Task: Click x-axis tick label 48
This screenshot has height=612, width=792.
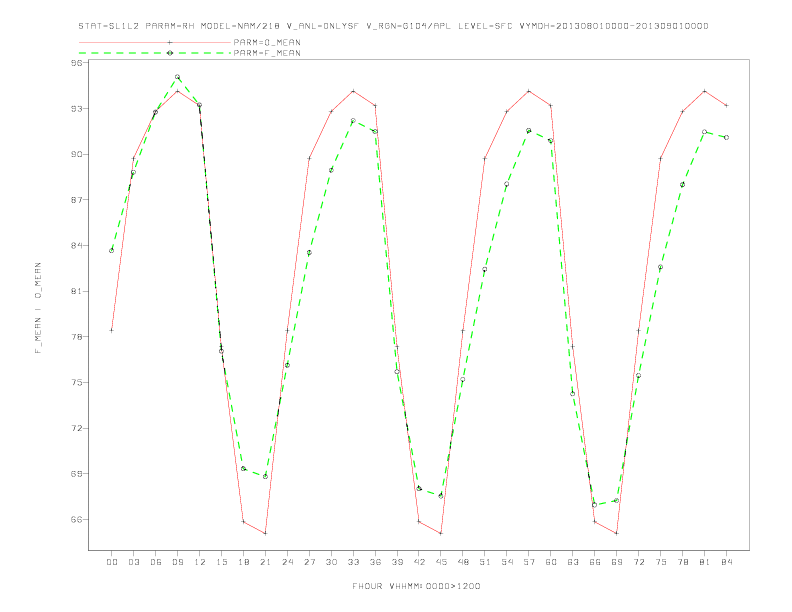Action: pos(463,562)
